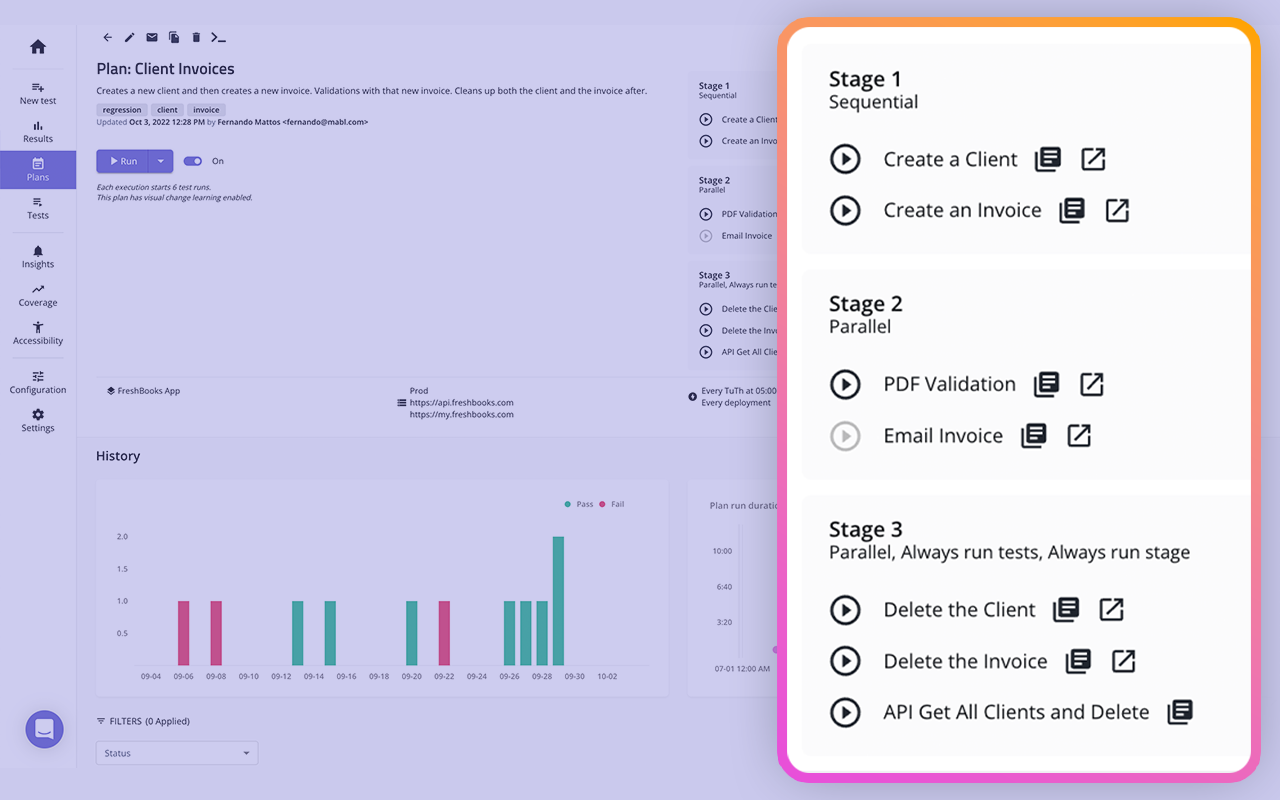Delete the plan via the trash icon
Image resolution: width=1280 pixels, height=800 pixels.
pos(195,37)
